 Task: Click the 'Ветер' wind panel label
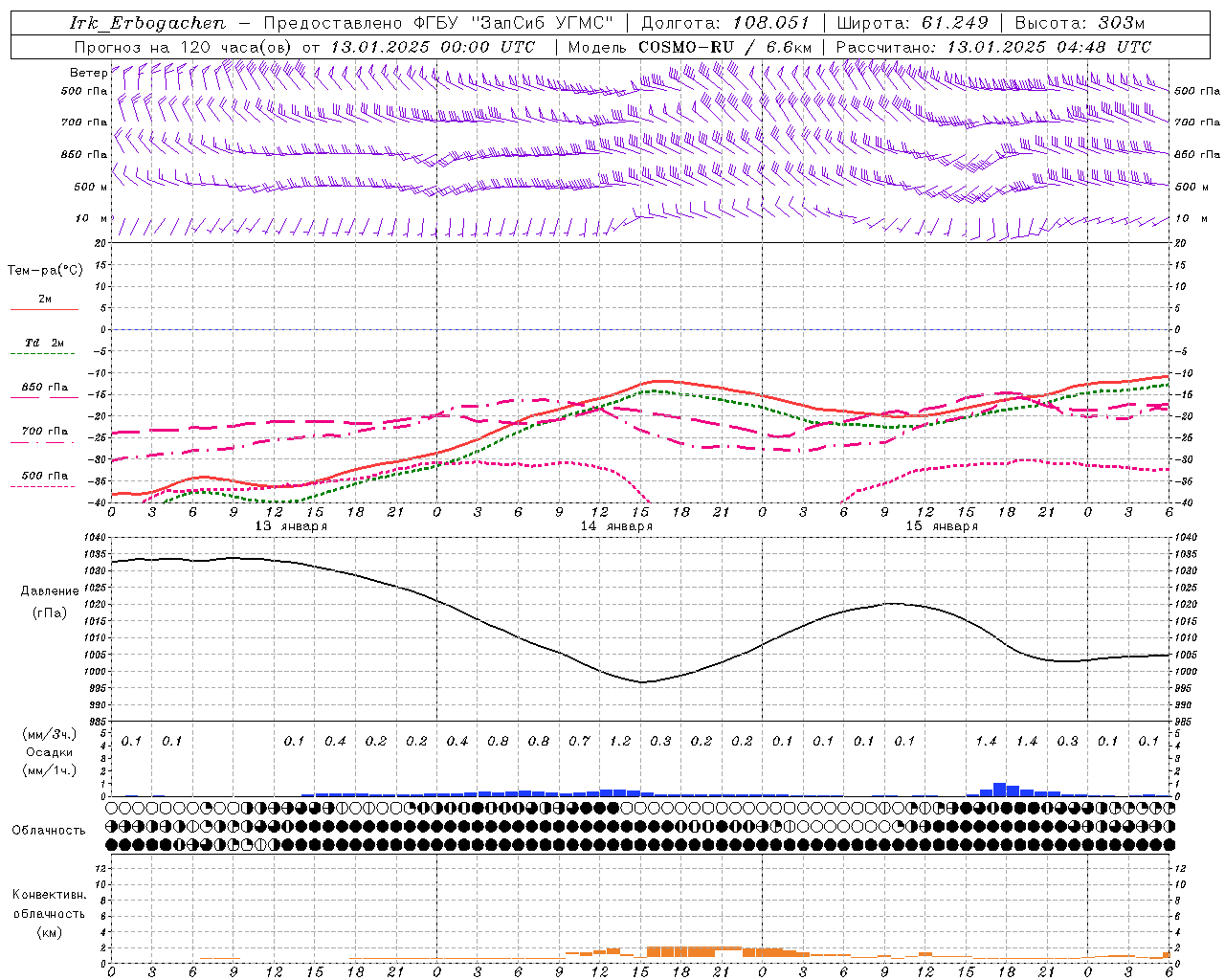[x=88, y=73]
